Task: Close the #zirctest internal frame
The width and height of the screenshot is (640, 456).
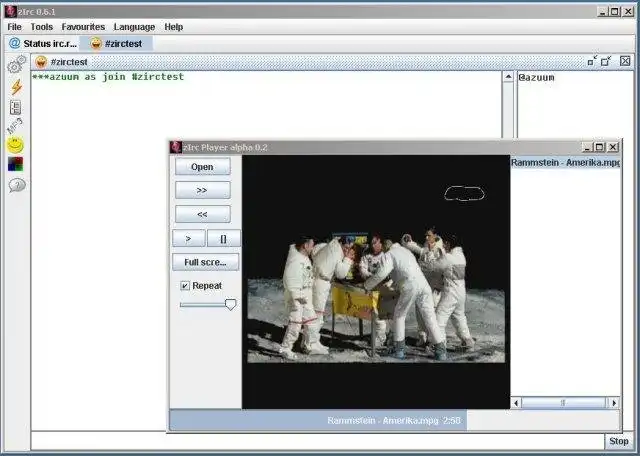Action: pyautogui.click(x=625, y=61)
